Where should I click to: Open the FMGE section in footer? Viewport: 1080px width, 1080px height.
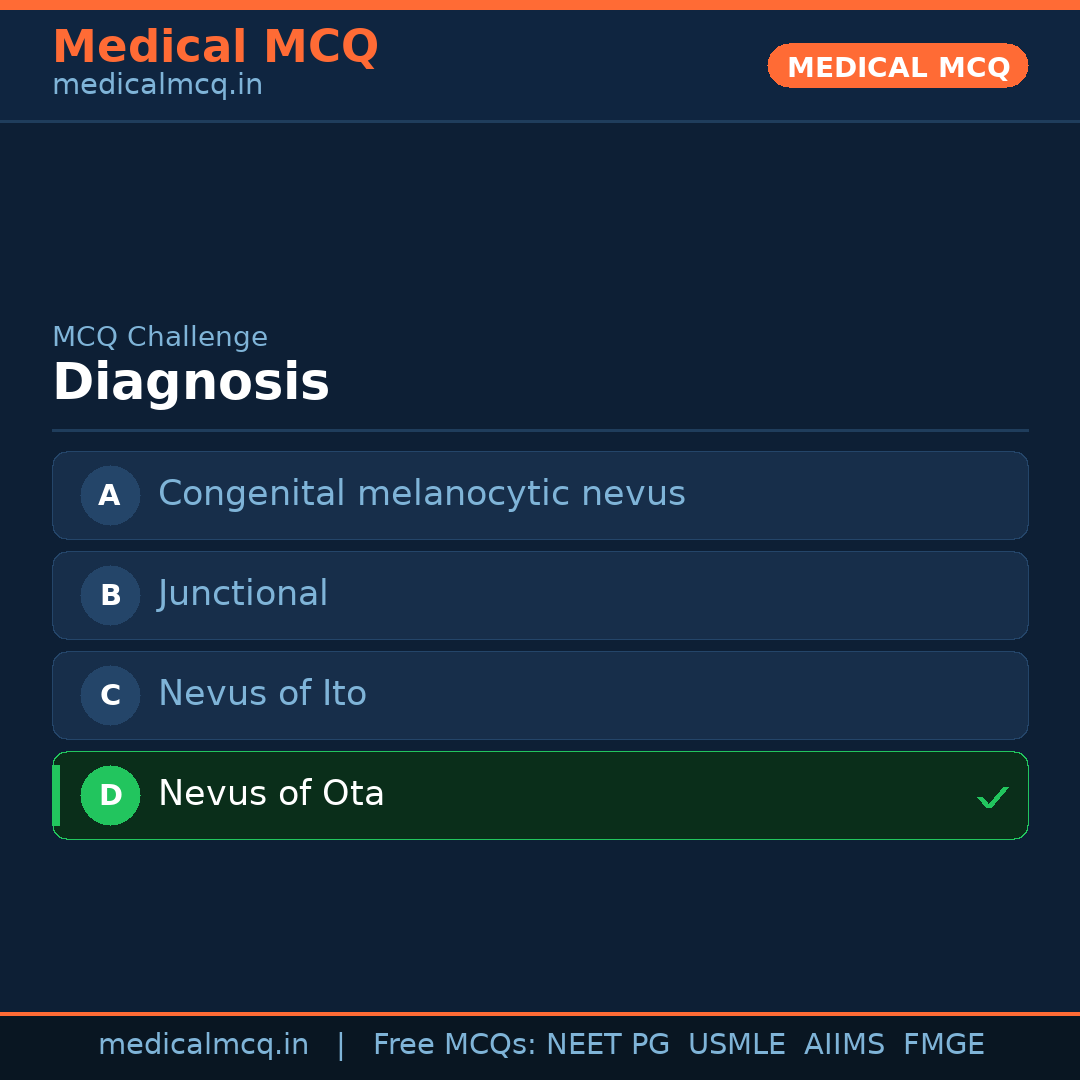click(943, 1044)
